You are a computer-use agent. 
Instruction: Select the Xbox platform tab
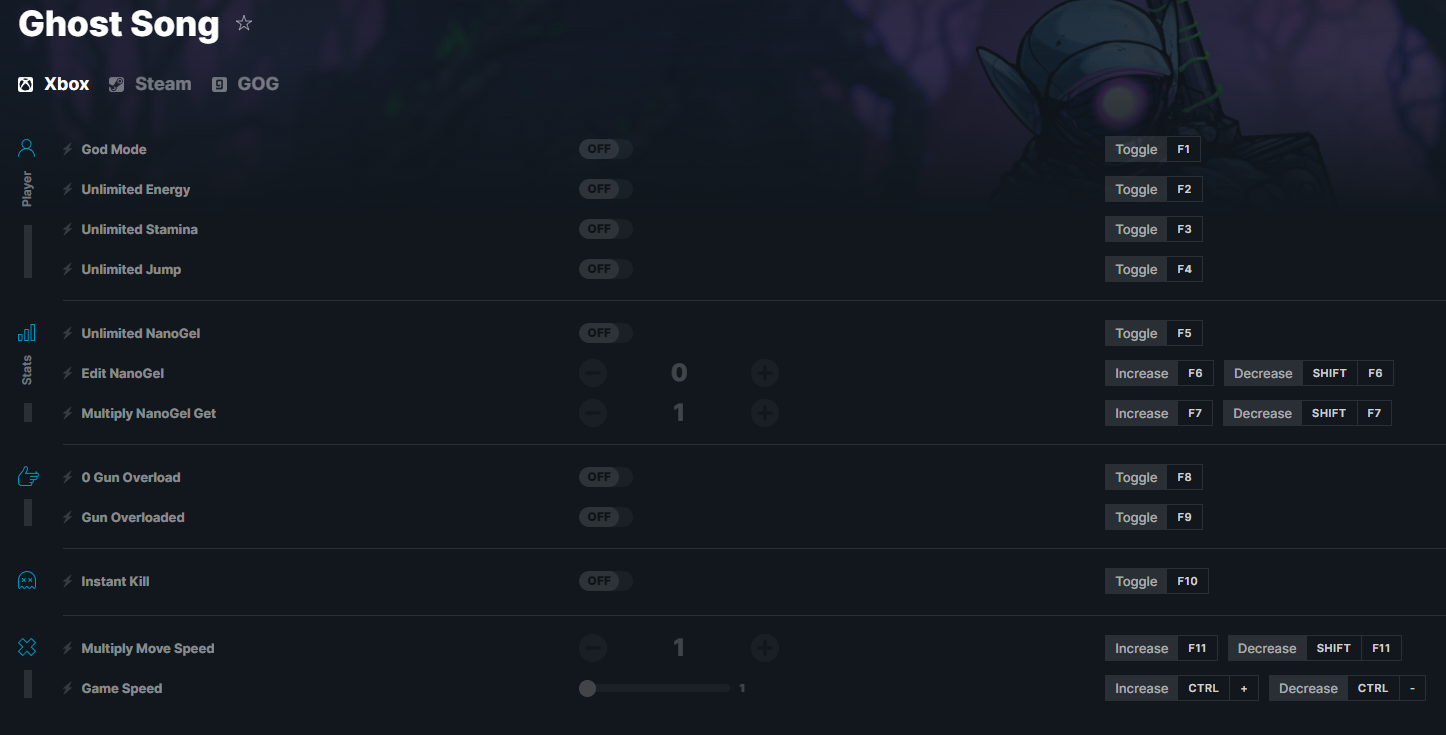[54, 84]
